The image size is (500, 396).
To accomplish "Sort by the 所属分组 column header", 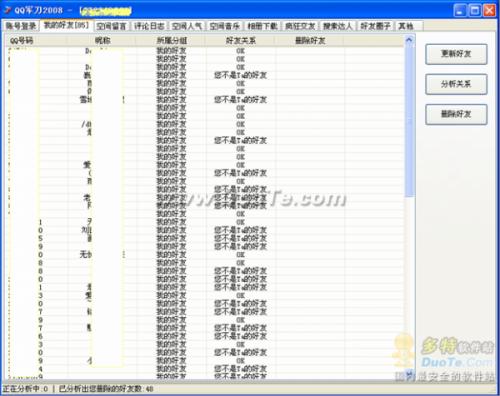I will [x=172, y=41].
